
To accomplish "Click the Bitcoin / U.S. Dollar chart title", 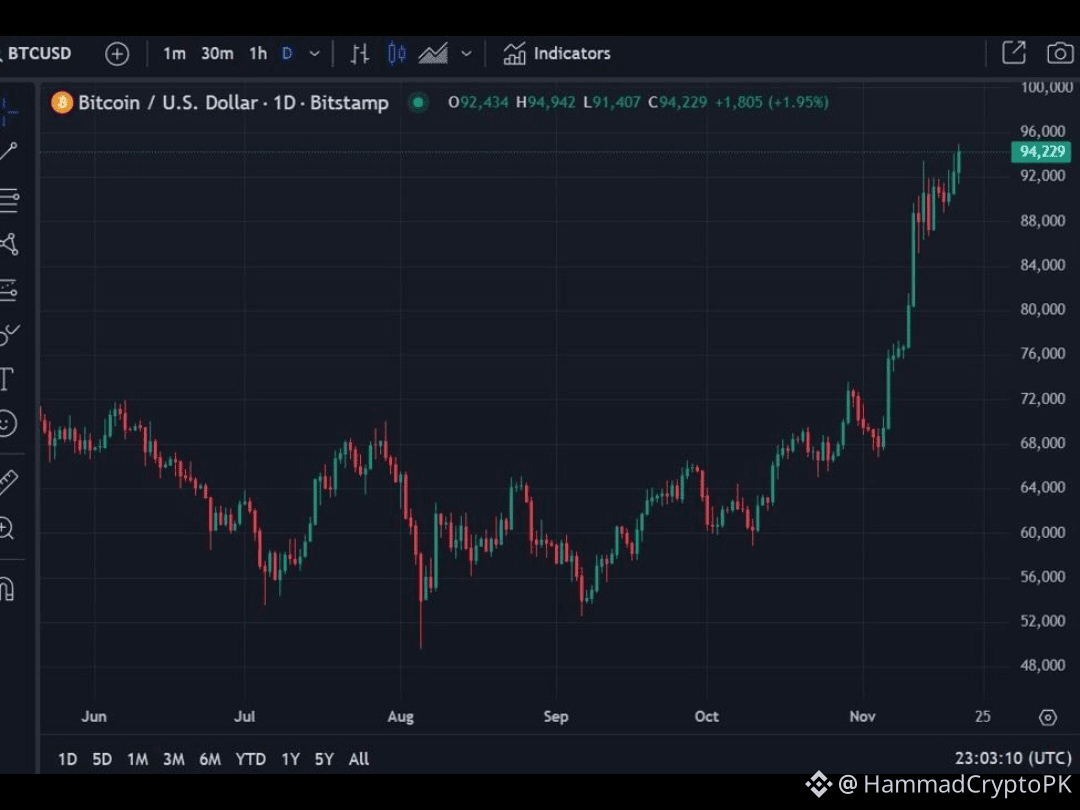I will coord(233,103).
